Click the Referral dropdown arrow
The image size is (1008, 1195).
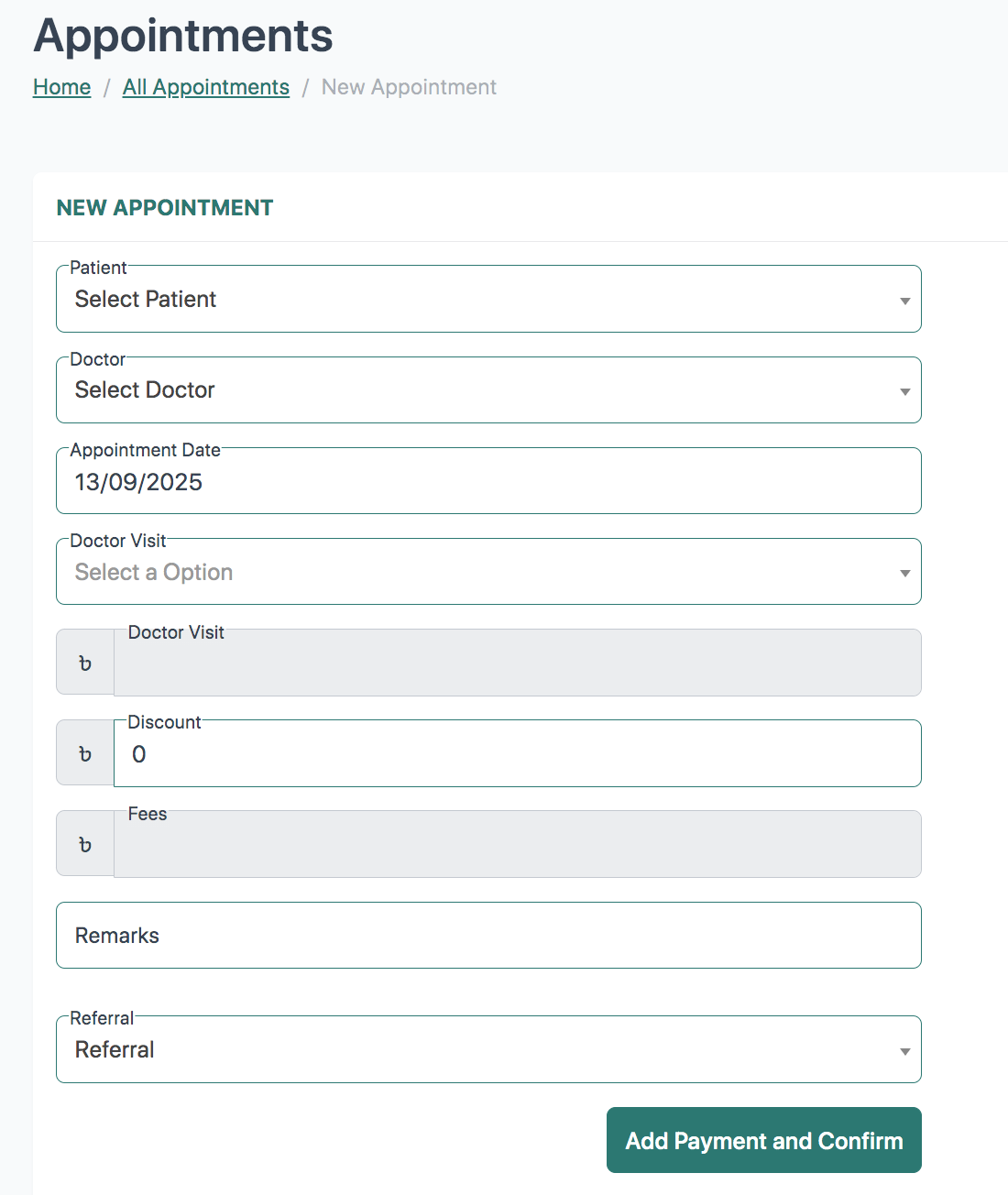(904, 1051)
